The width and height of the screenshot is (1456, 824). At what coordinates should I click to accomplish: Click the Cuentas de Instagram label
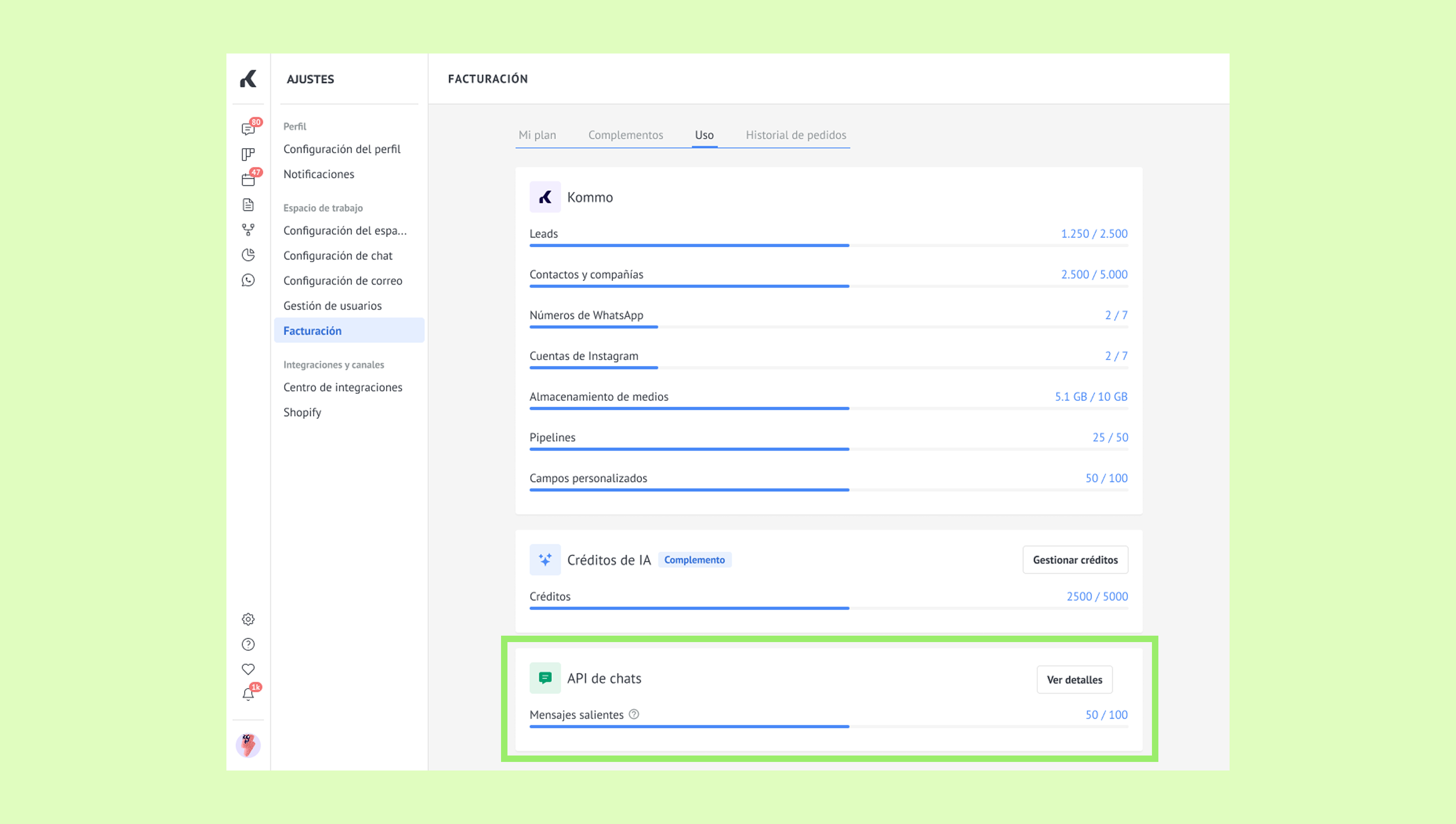pyautogui.click(x=583, y=355)
